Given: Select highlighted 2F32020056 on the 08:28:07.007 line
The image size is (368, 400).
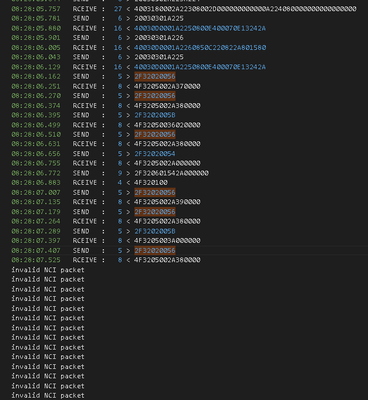Looking at the screenshot, I should (x=155, y=192).
